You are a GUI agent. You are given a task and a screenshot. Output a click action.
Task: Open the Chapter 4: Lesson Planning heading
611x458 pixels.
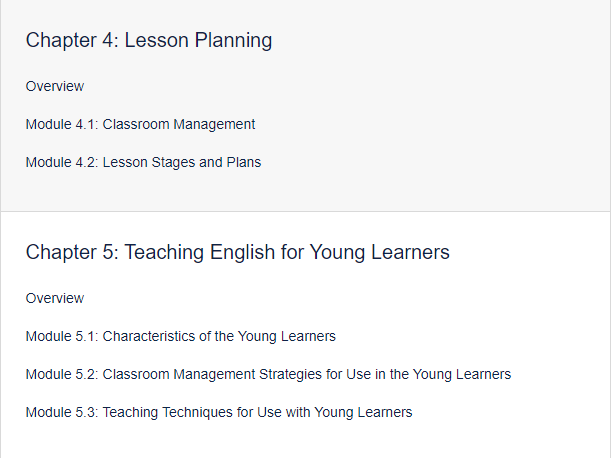(149, 41)
